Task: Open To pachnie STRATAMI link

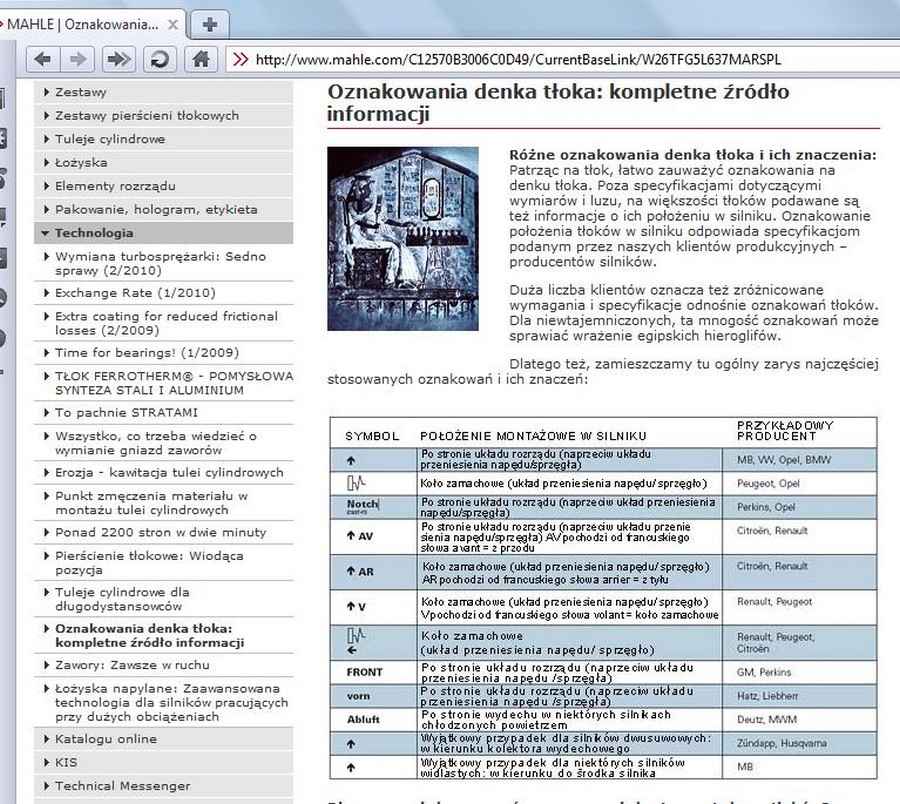Action: (x=126, y=413)
